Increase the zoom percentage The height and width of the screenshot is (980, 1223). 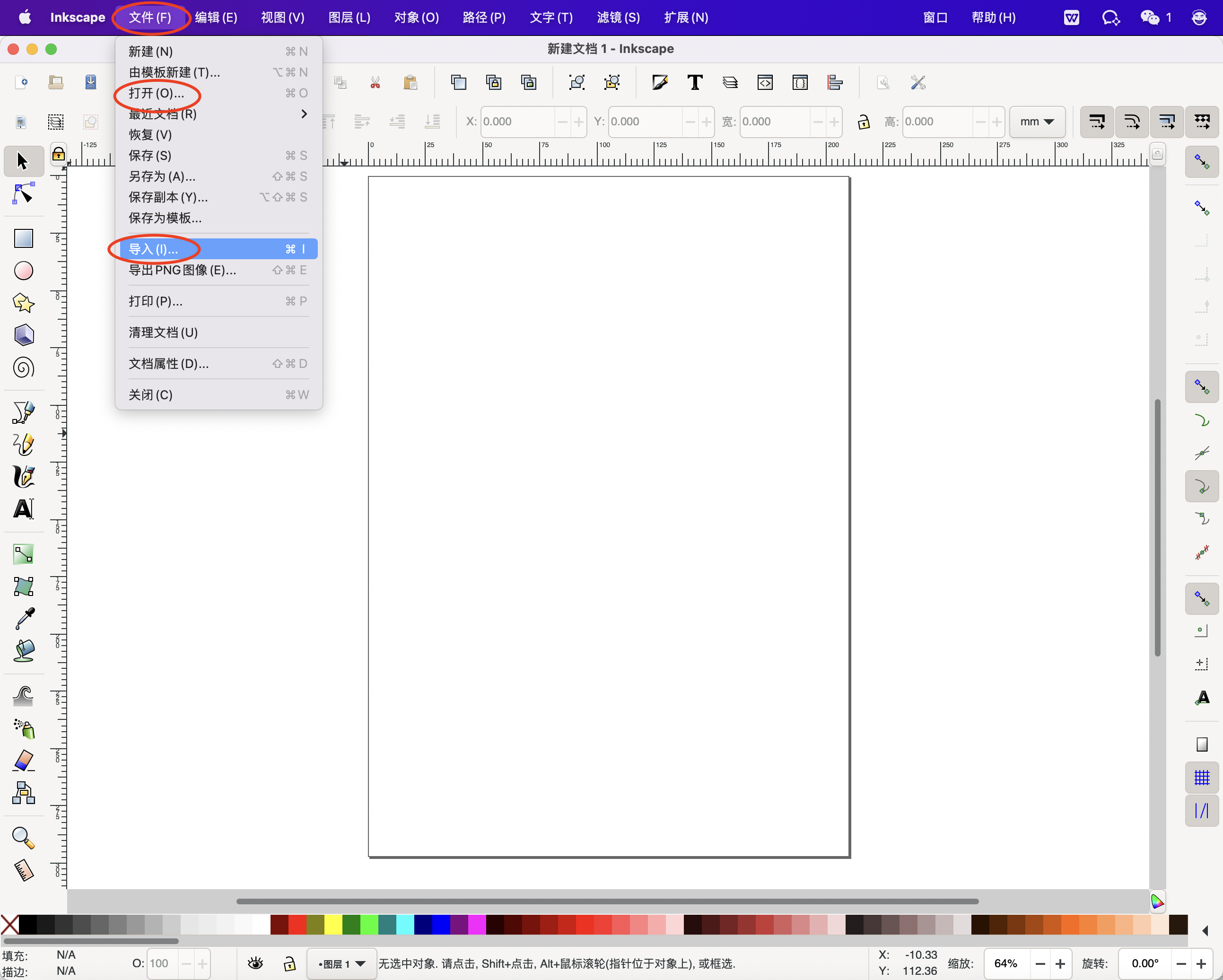pyautogui.click(x=1060, y=963)
